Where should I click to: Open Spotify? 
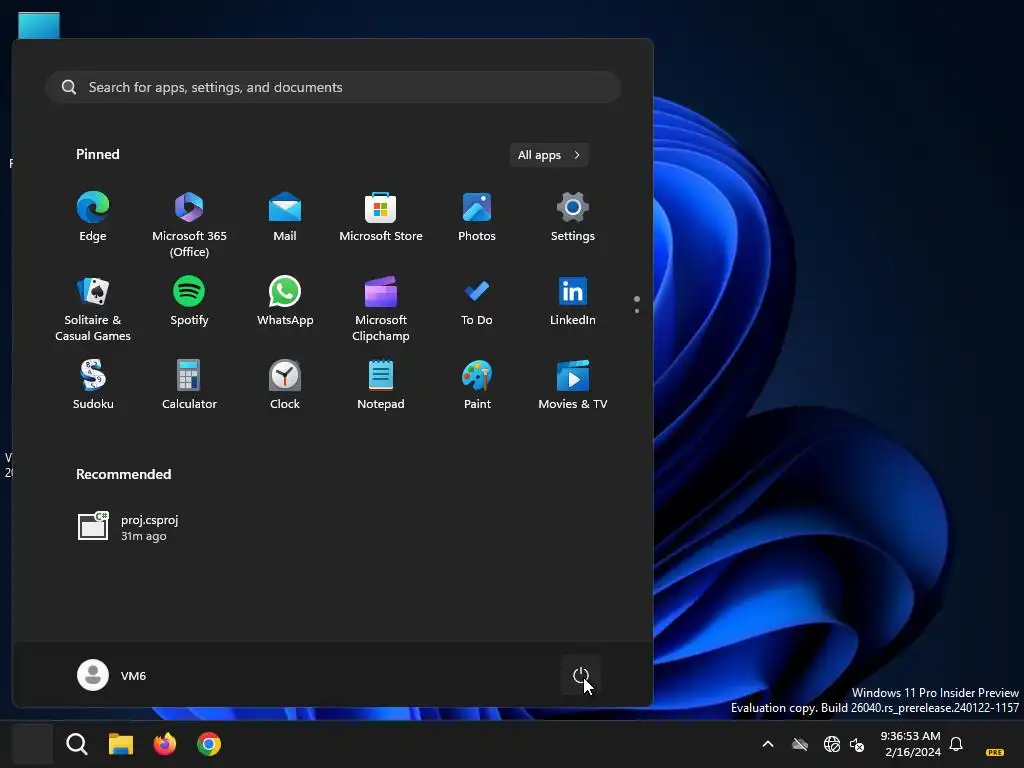coord(189,302)
